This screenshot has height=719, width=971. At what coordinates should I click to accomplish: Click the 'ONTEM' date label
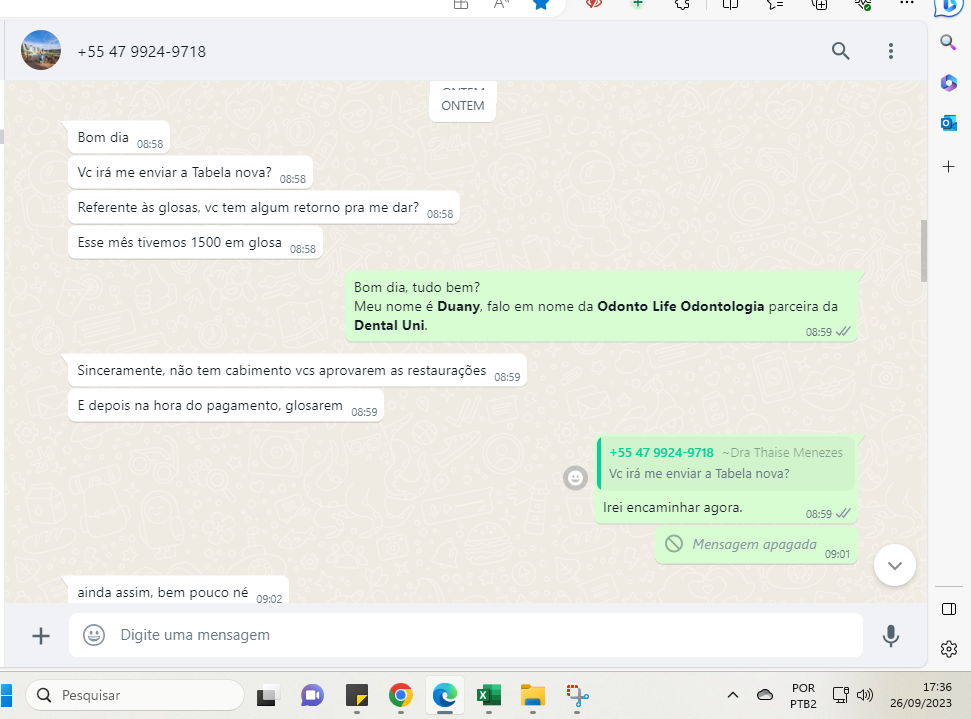[x=463, y=106]
